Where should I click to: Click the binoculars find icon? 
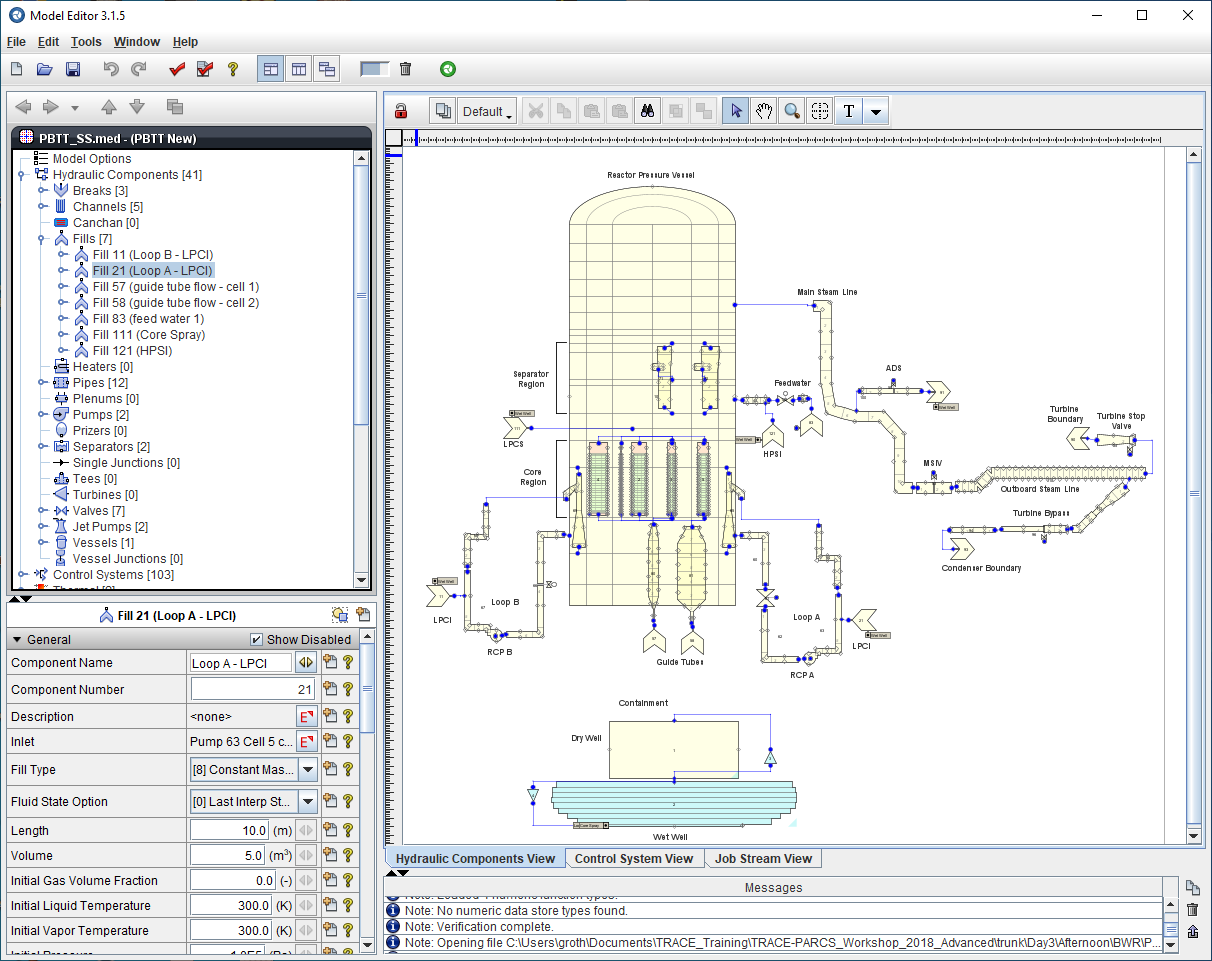coord(647,111)
